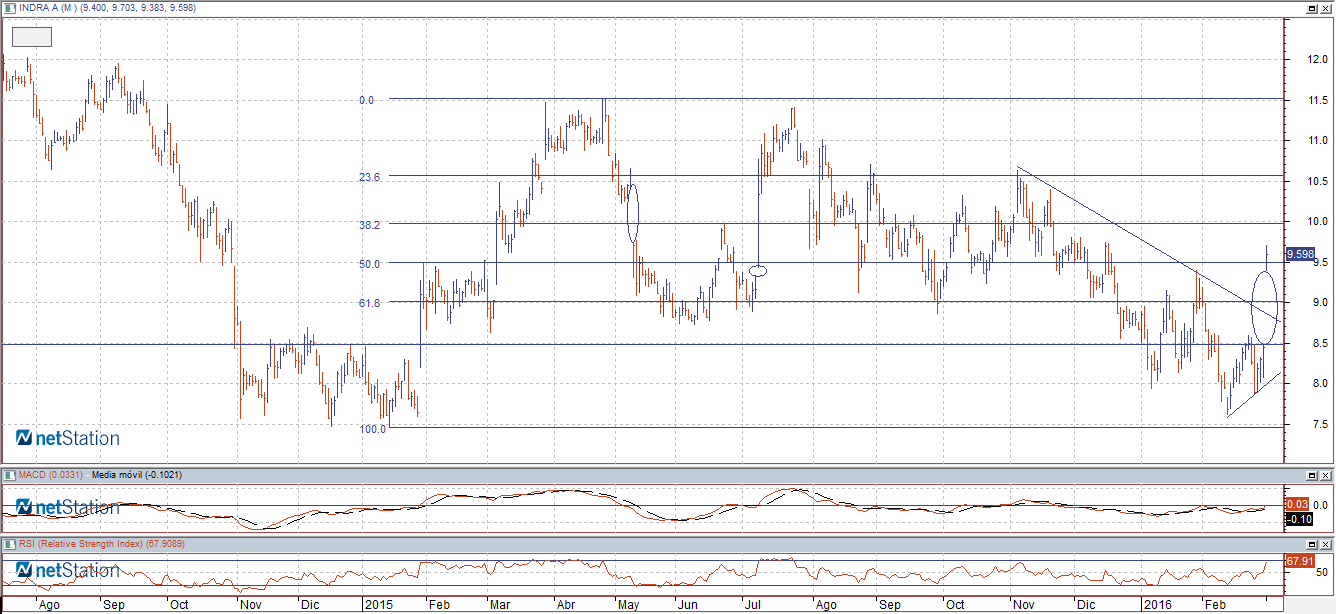The width and height of the screenshot is (1336, 614).
Task: Maximize the MACD indicator panel
Action: [x=1312, y=474]
